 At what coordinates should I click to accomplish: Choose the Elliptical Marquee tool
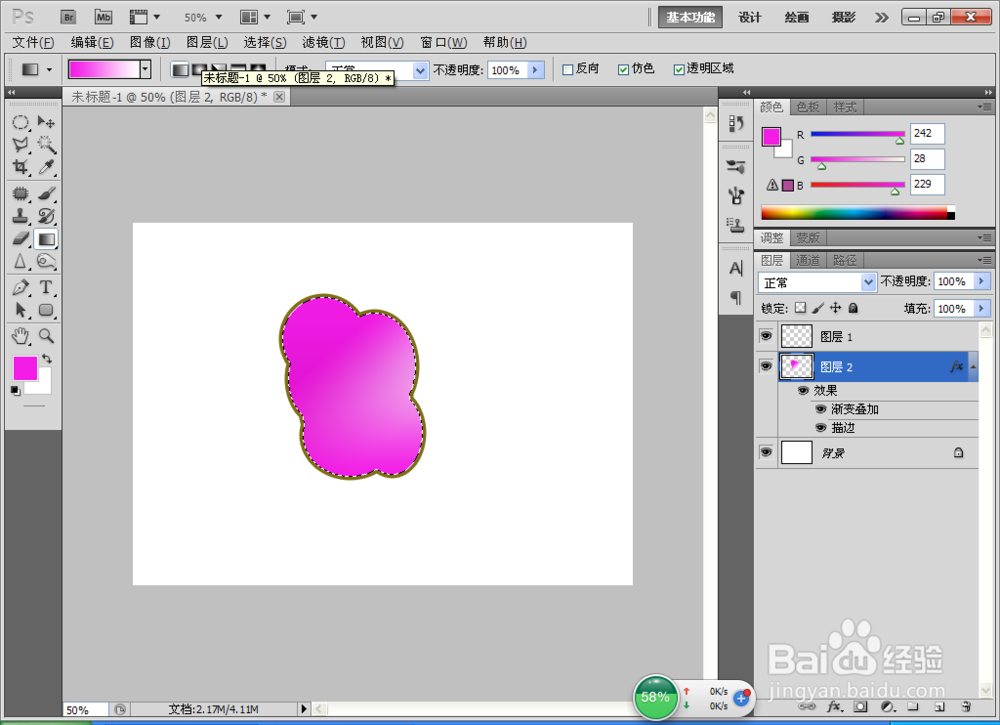tap(20, 122)
